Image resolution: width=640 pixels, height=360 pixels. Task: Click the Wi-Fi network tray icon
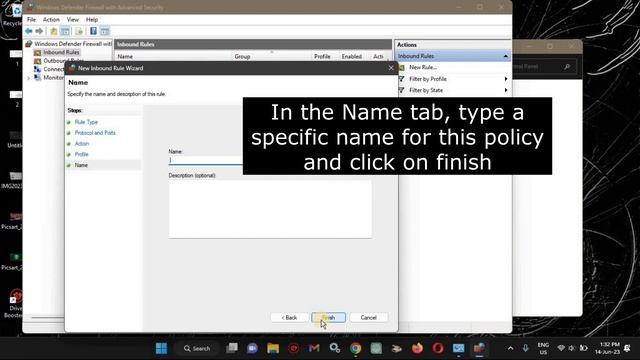click(561, 348)
